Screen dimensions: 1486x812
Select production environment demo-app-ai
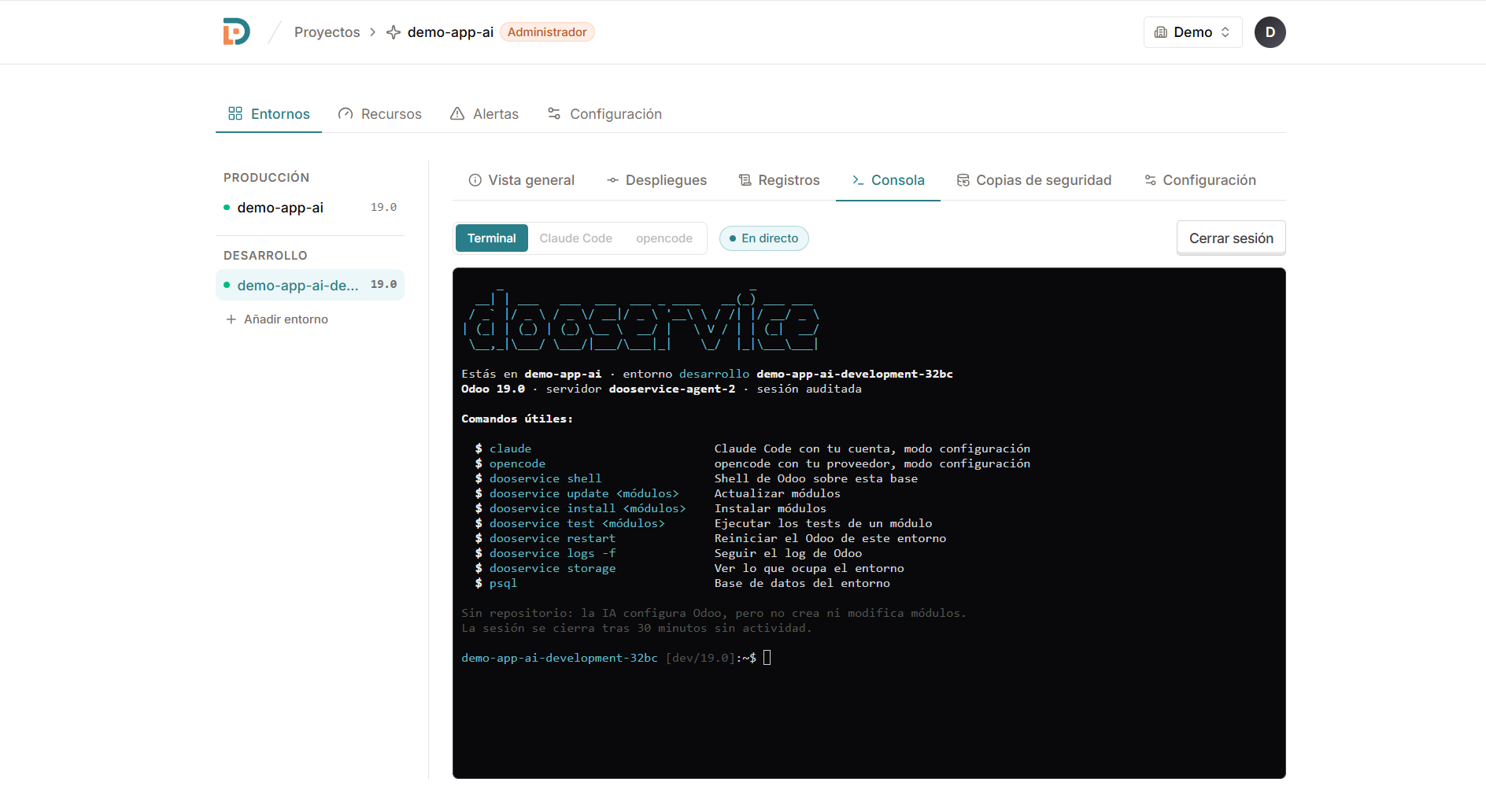tap(310, 208)
